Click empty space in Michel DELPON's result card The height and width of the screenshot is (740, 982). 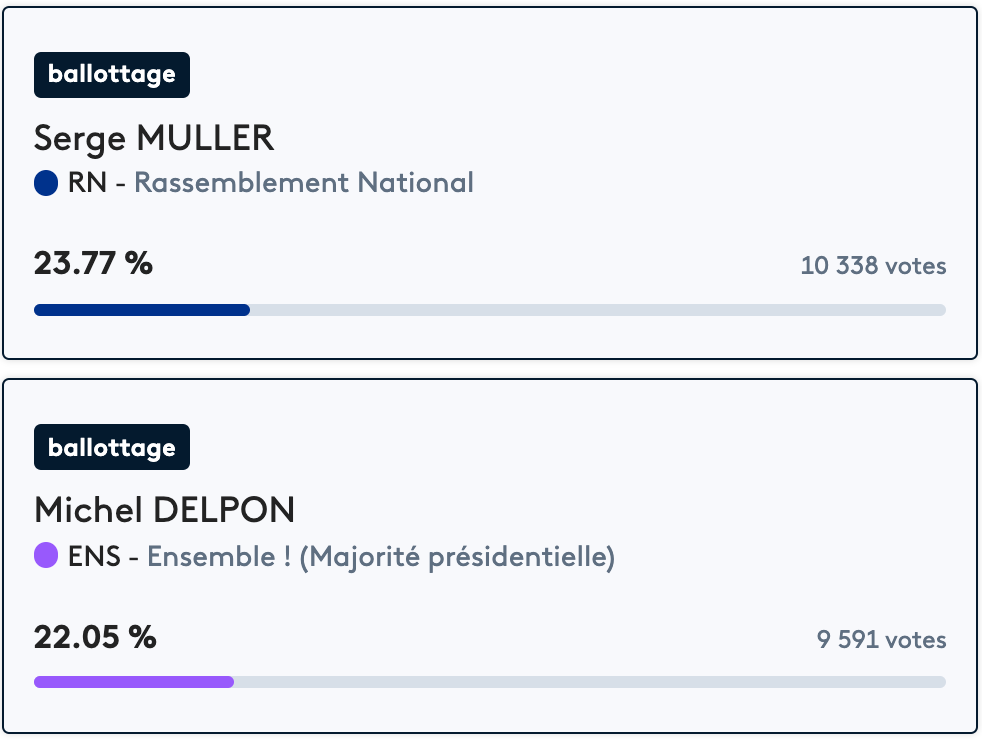[x=650, y=470]
